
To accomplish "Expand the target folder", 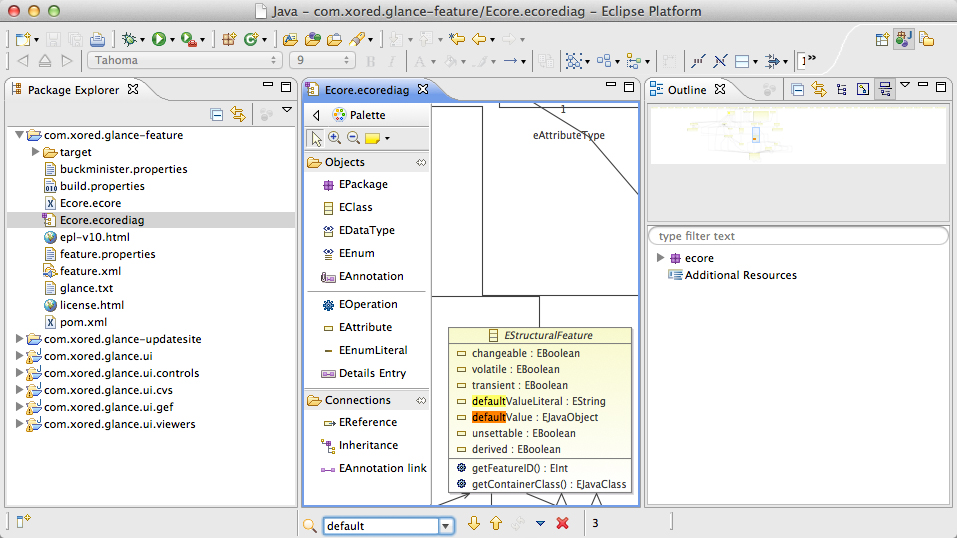I will tap(36, 152).
